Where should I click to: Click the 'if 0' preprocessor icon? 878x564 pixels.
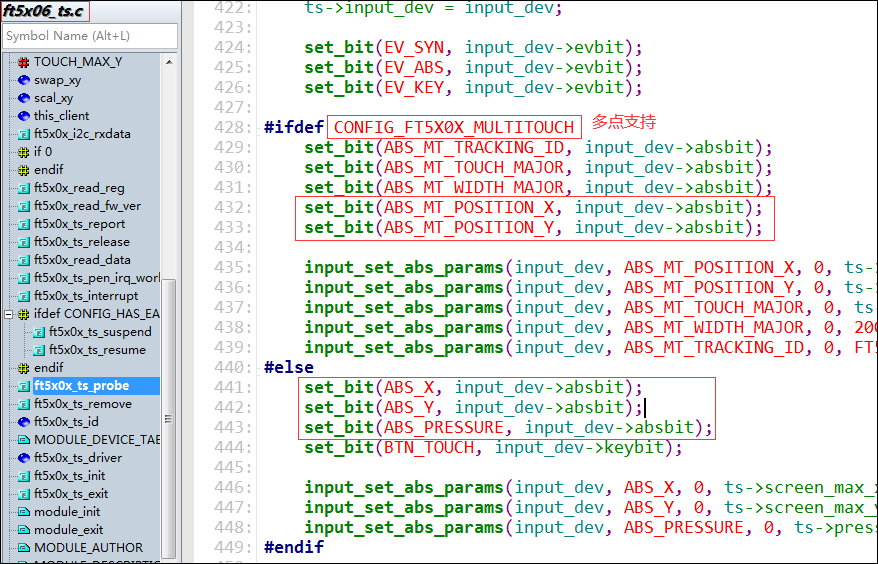pyautogui.click(x=24, y=152)
